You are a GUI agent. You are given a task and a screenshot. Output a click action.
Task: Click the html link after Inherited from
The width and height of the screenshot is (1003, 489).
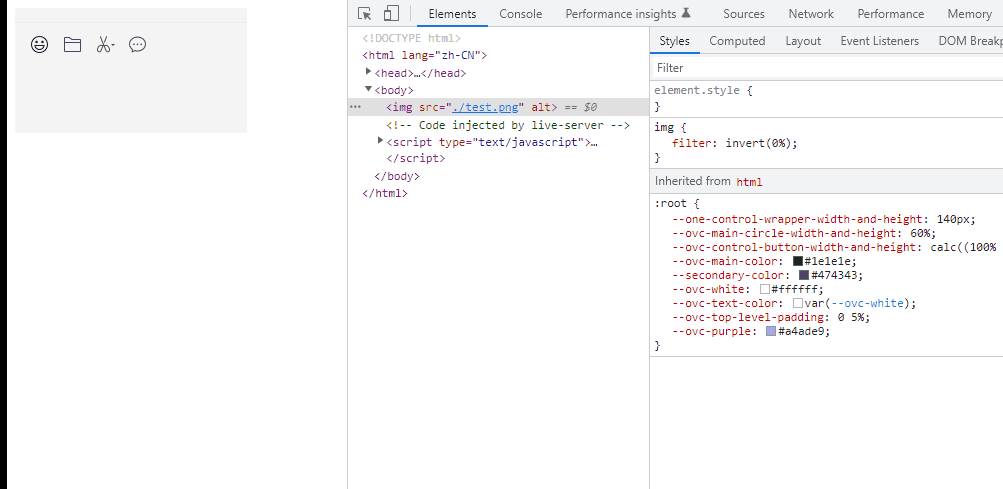pyautogui.click(x=749, y=182)
